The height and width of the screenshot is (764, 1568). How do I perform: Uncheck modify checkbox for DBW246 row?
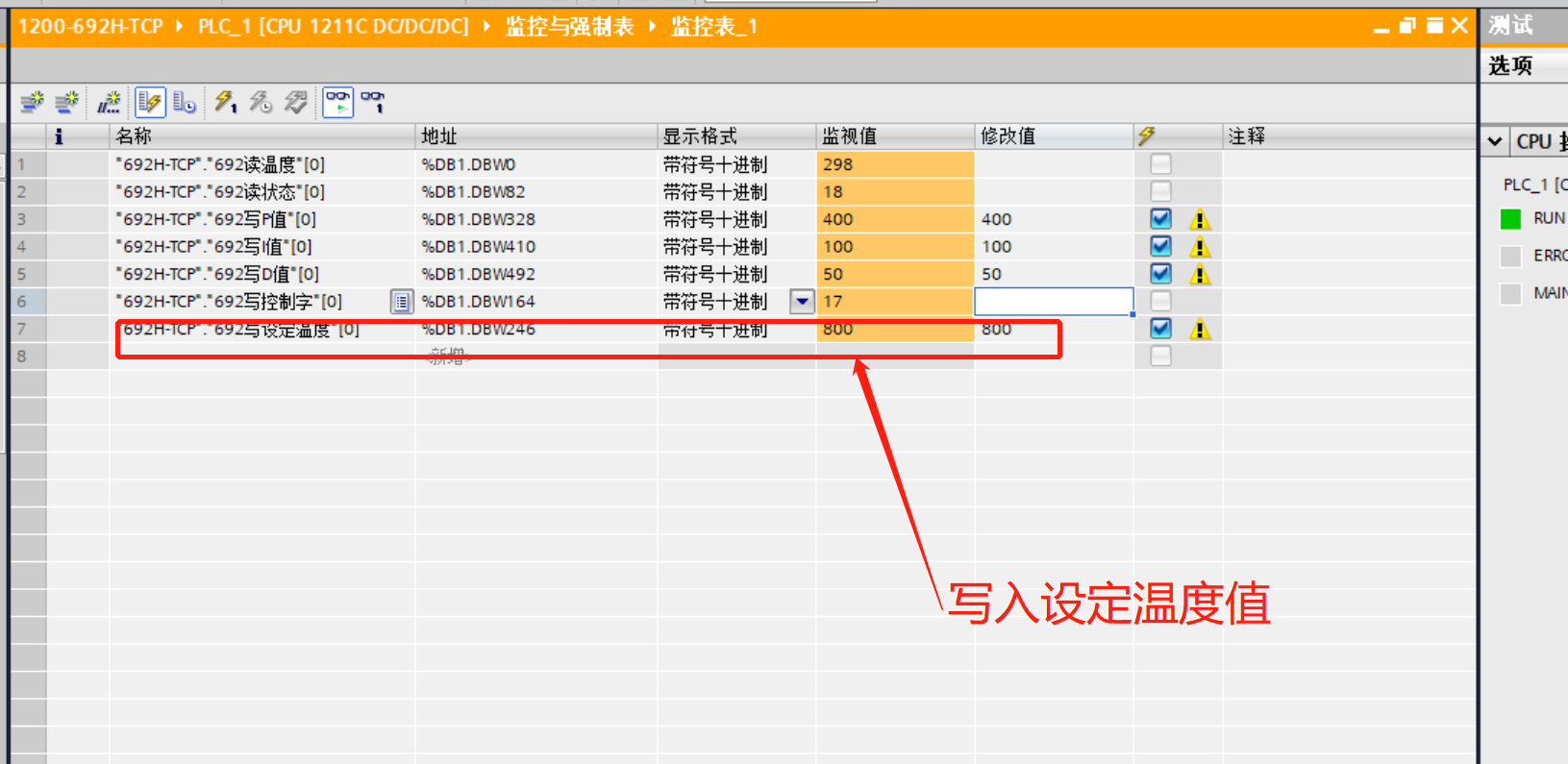[x=1160, y=329]
